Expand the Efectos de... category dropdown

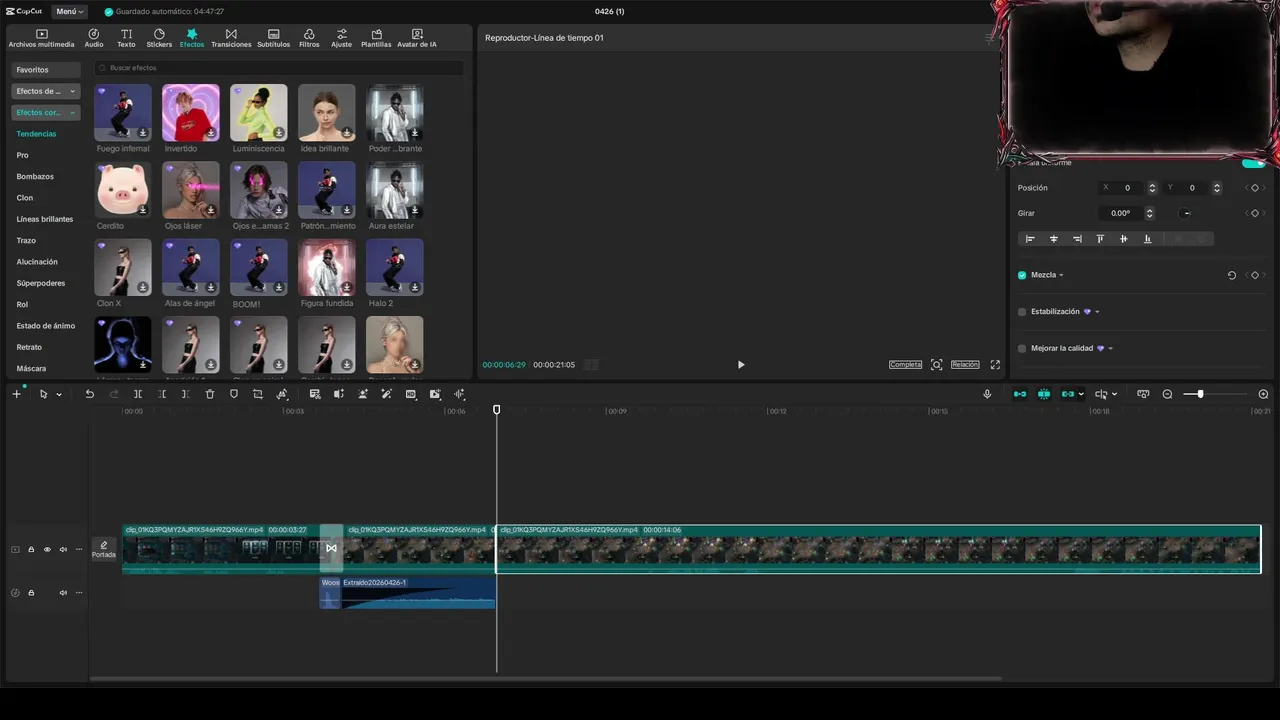tap(45, 91)
